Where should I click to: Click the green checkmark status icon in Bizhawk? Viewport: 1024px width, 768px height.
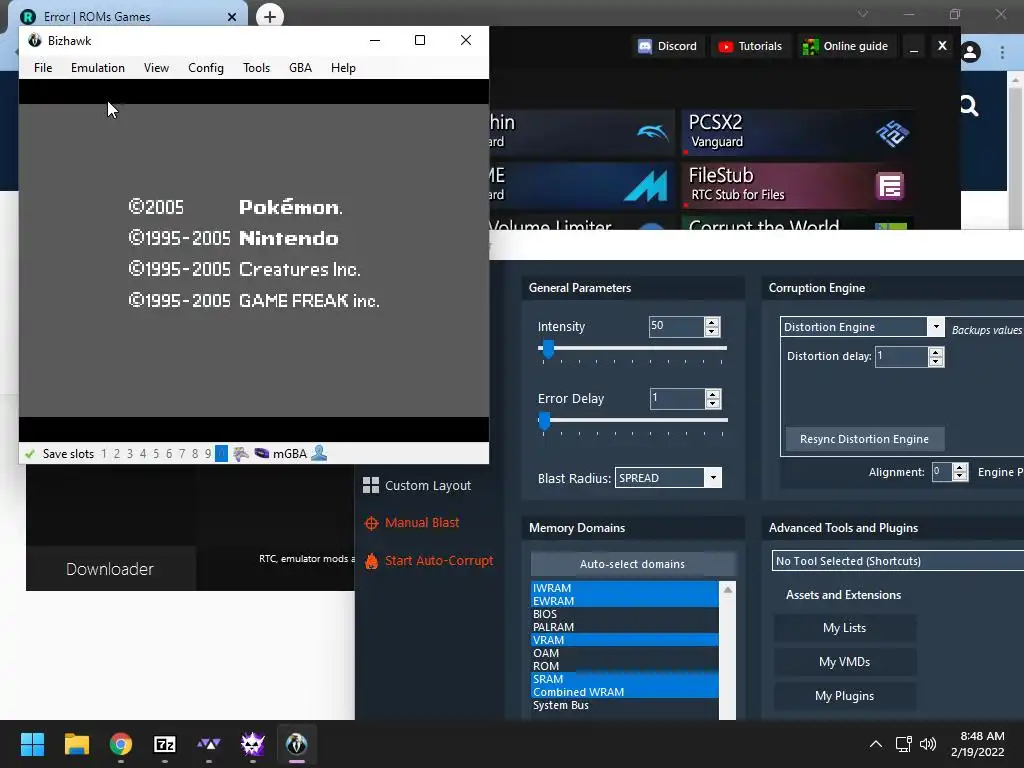point(29,453)
